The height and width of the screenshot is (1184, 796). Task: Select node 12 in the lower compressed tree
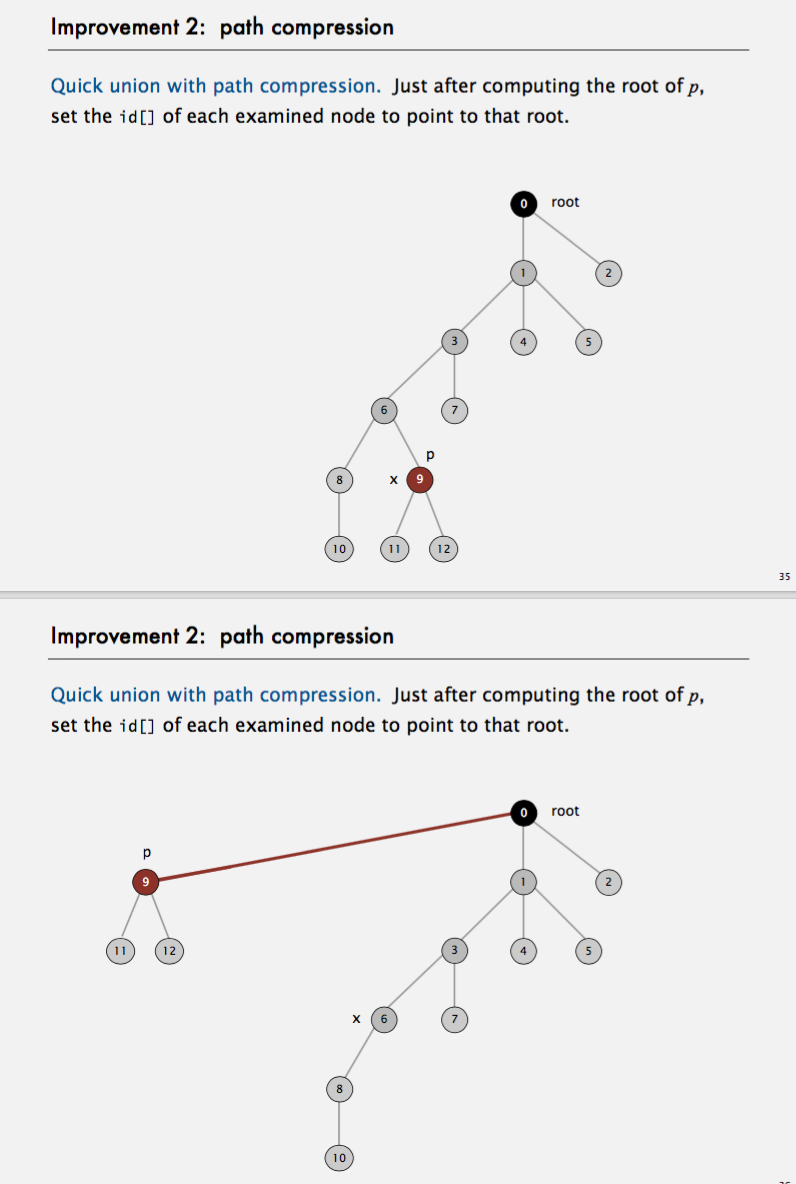click(x=169, y=951)
